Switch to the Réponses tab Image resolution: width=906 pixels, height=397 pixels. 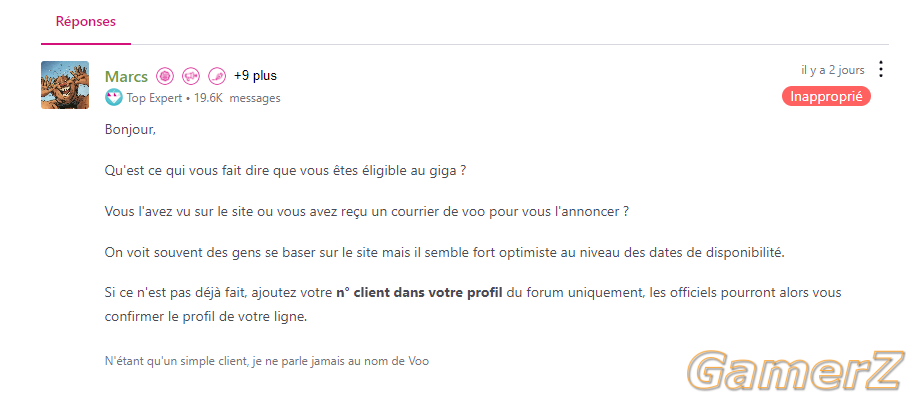pos(86,22)
